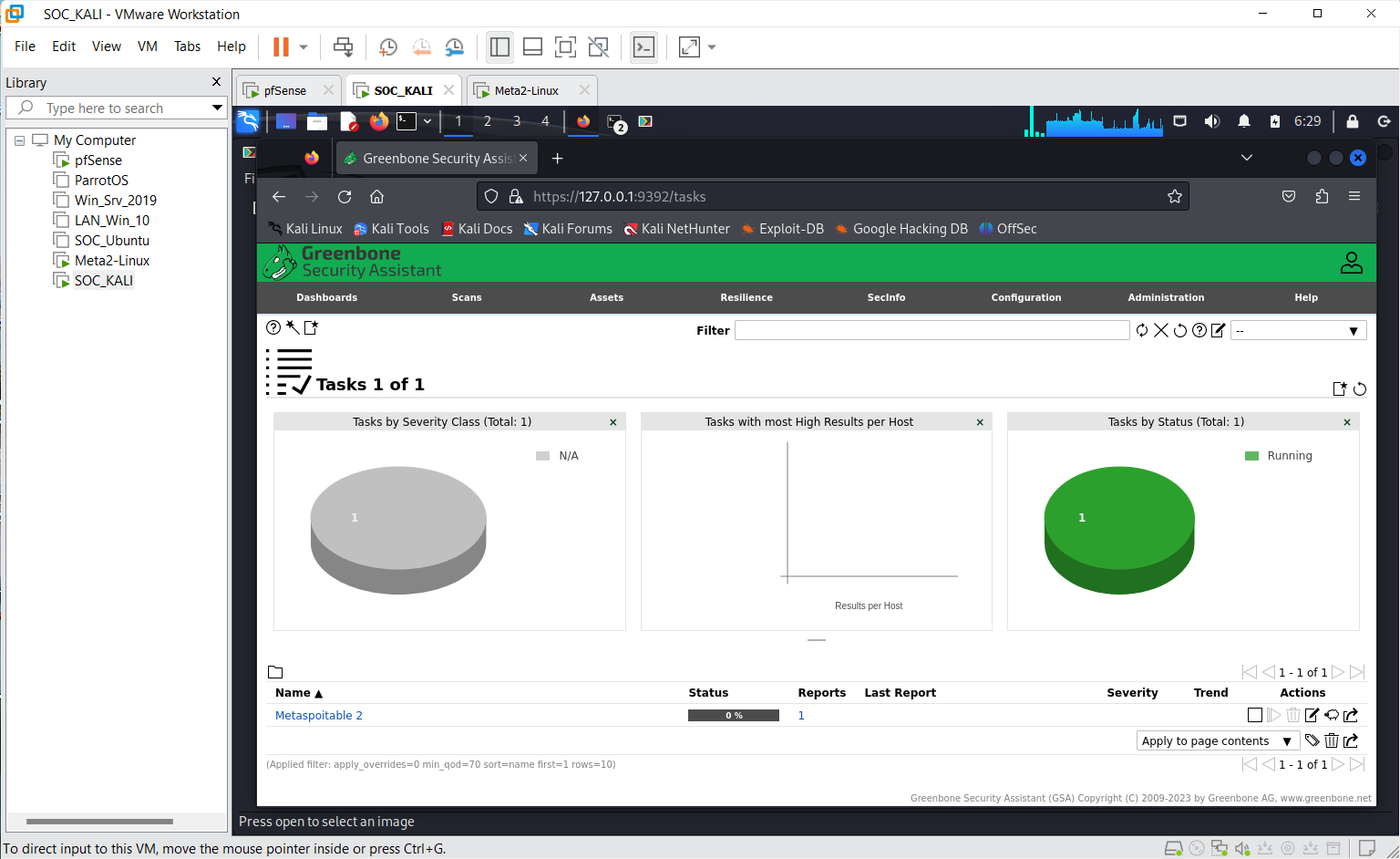Click the gray N/A legend swatch
This screenshot has height=859, width=1400.
pyautogui.click(x=542, y=456)
